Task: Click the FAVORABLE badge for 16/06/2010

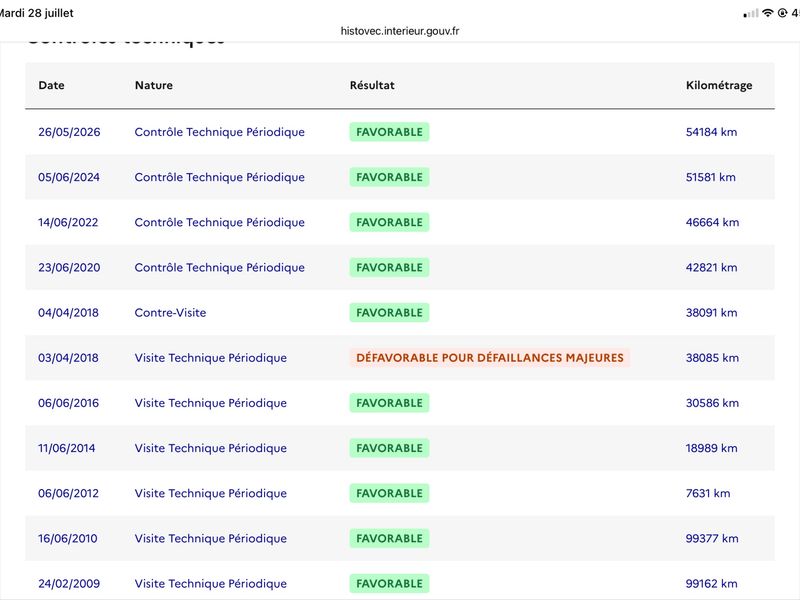Action: point(389,538)
